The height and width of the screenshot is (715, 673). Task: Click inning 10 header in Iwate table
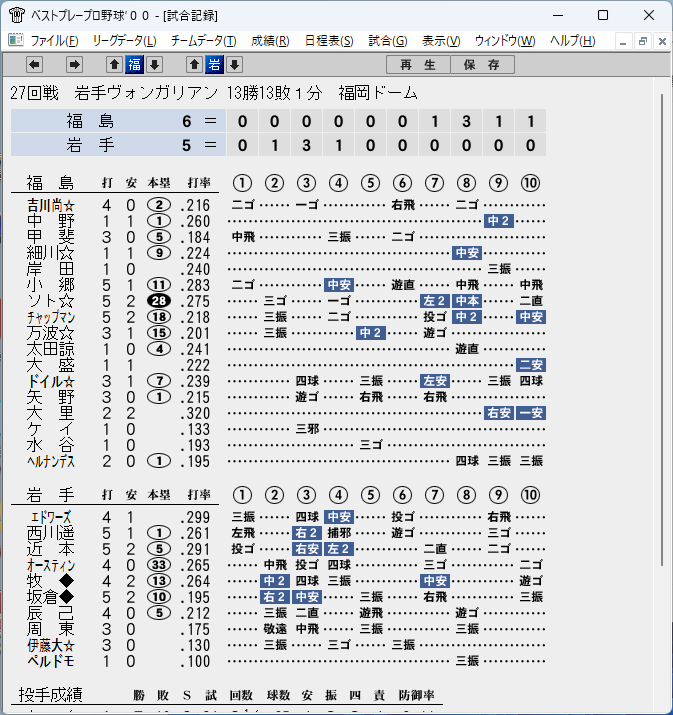[530, 495]
